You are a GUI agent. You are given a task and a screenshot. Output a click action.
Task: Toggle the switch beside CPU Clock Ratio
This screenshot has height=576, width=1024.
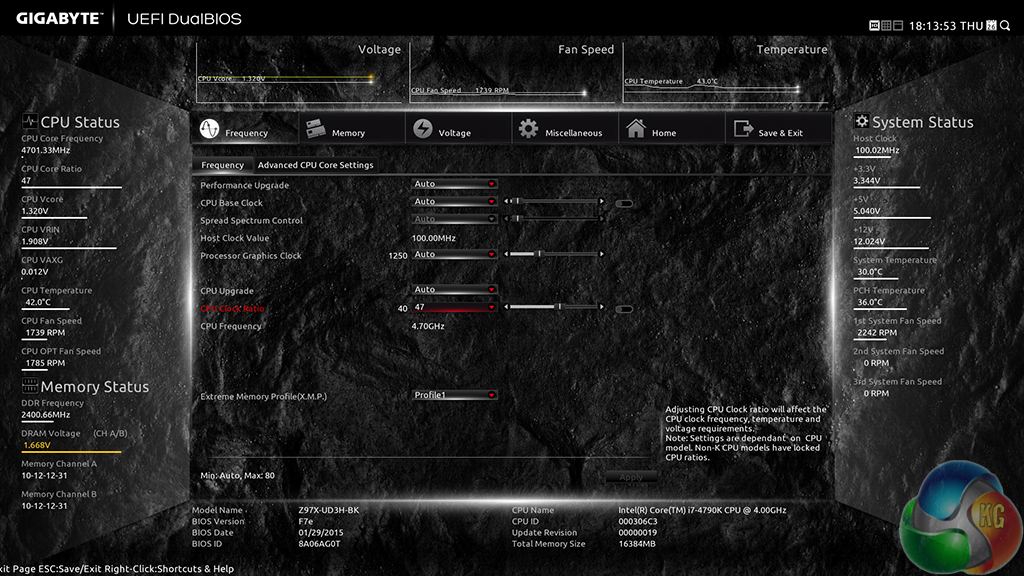(624, 309)
